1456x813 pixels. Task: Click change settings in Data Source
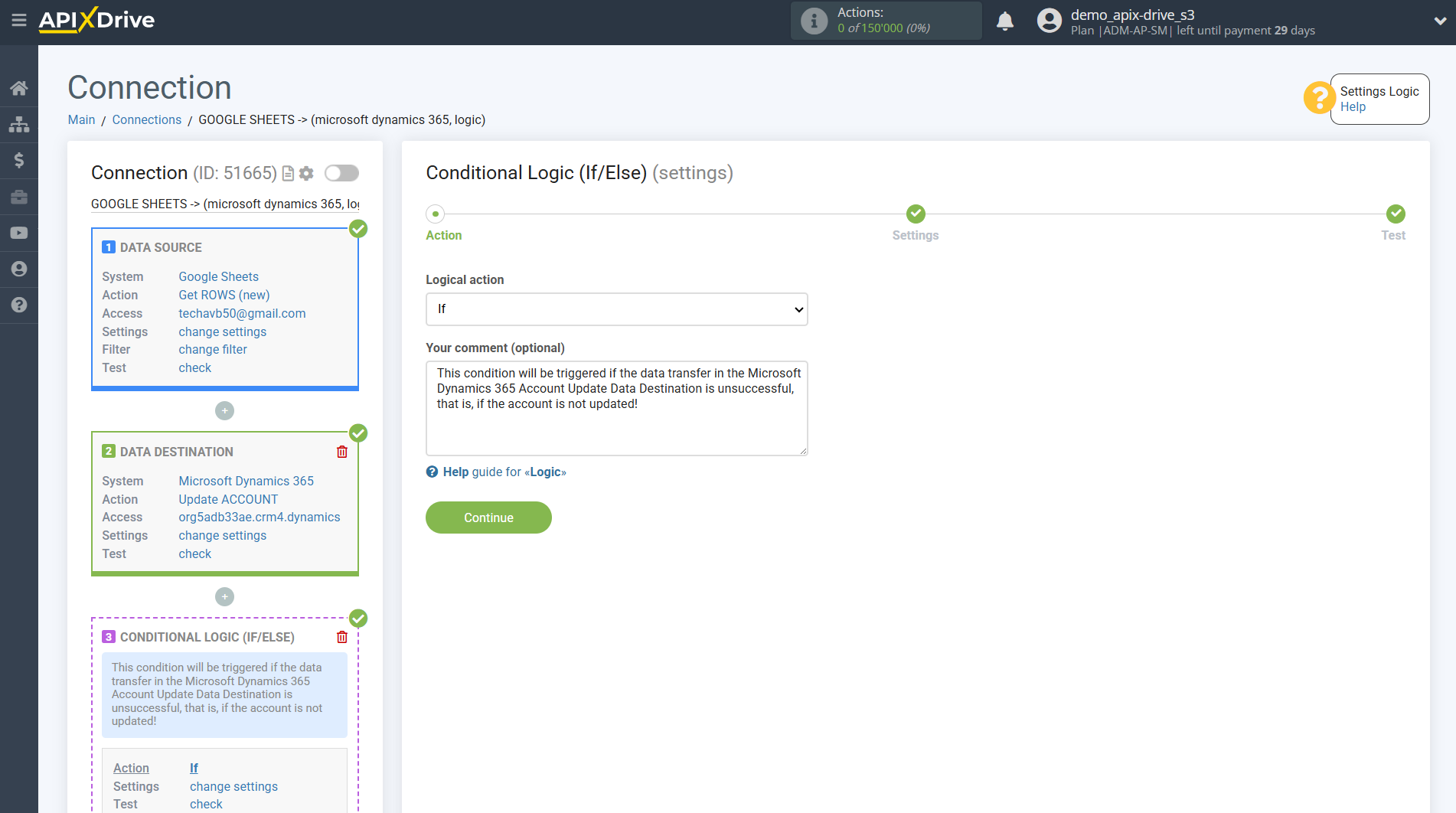[x=223, y=331]
